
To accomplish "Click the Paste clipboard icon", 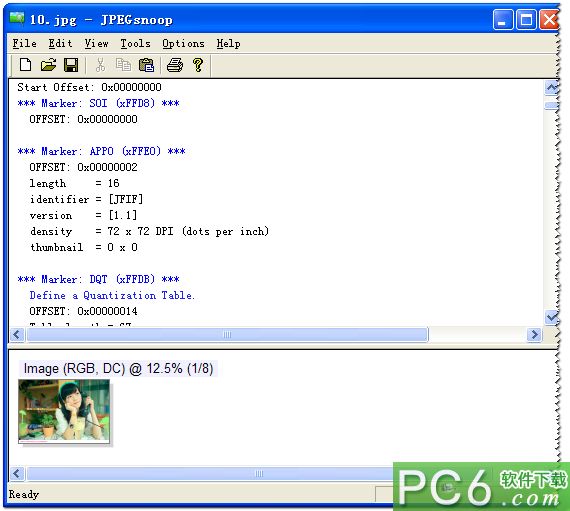I will coord(146,65).
